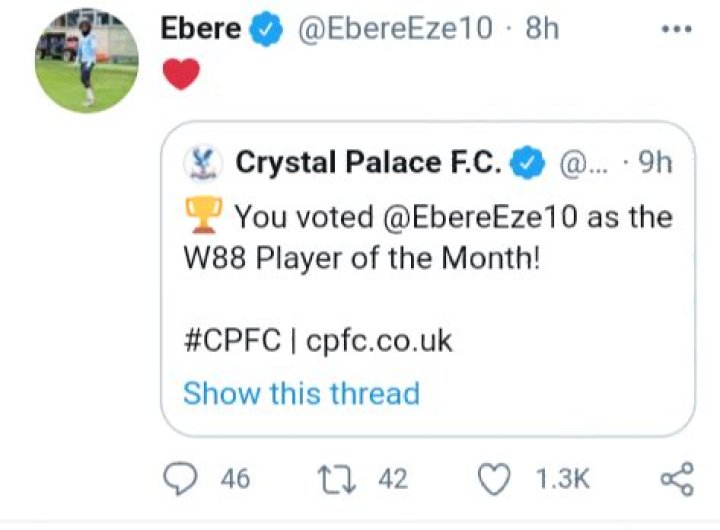Open the Crystal Palace F.C. account name
The width and height of the screenshot is (720, 530).
click(x=368, y=163)
